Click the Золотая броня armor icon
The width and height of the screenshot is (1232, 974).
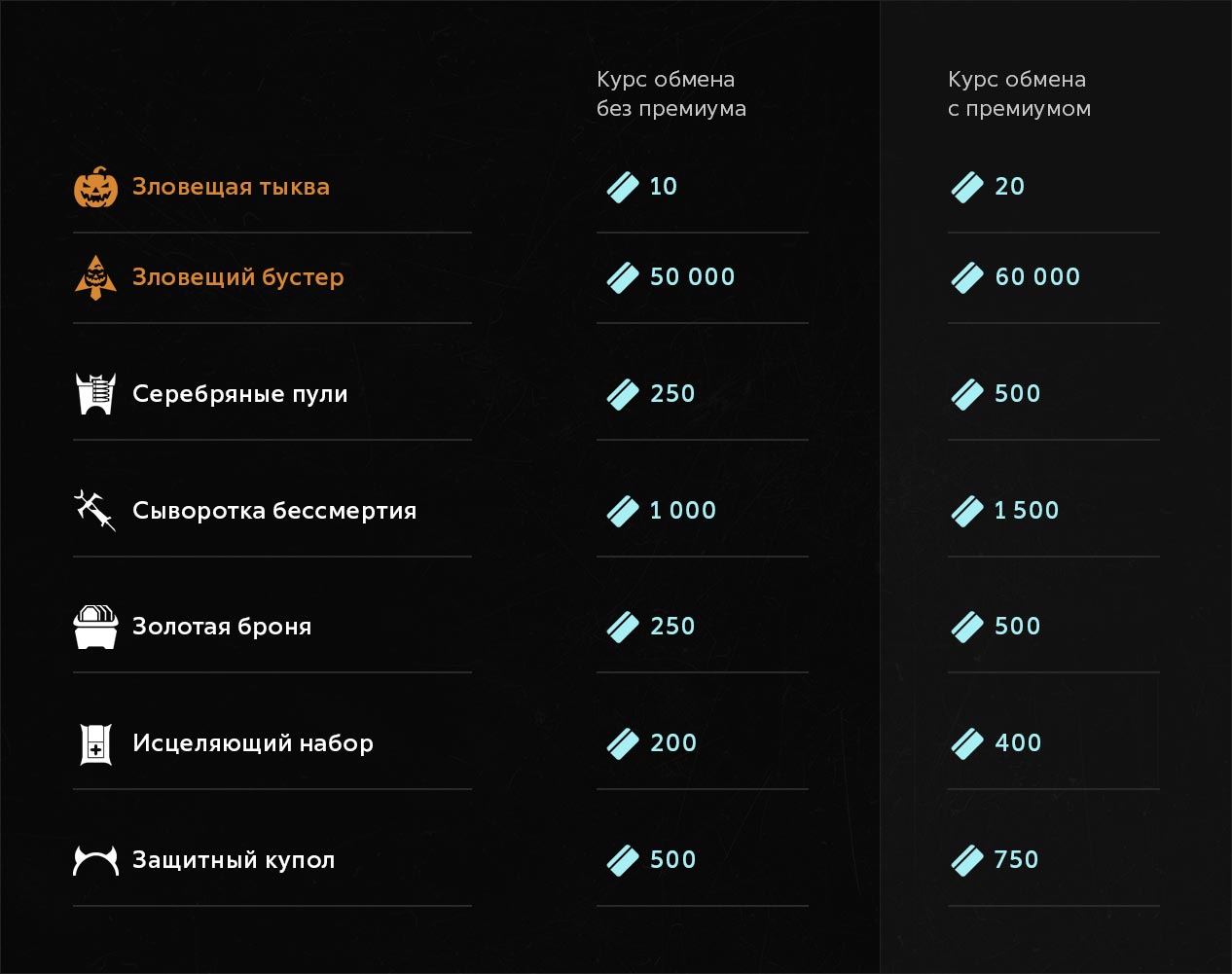(x=95, y=627)
